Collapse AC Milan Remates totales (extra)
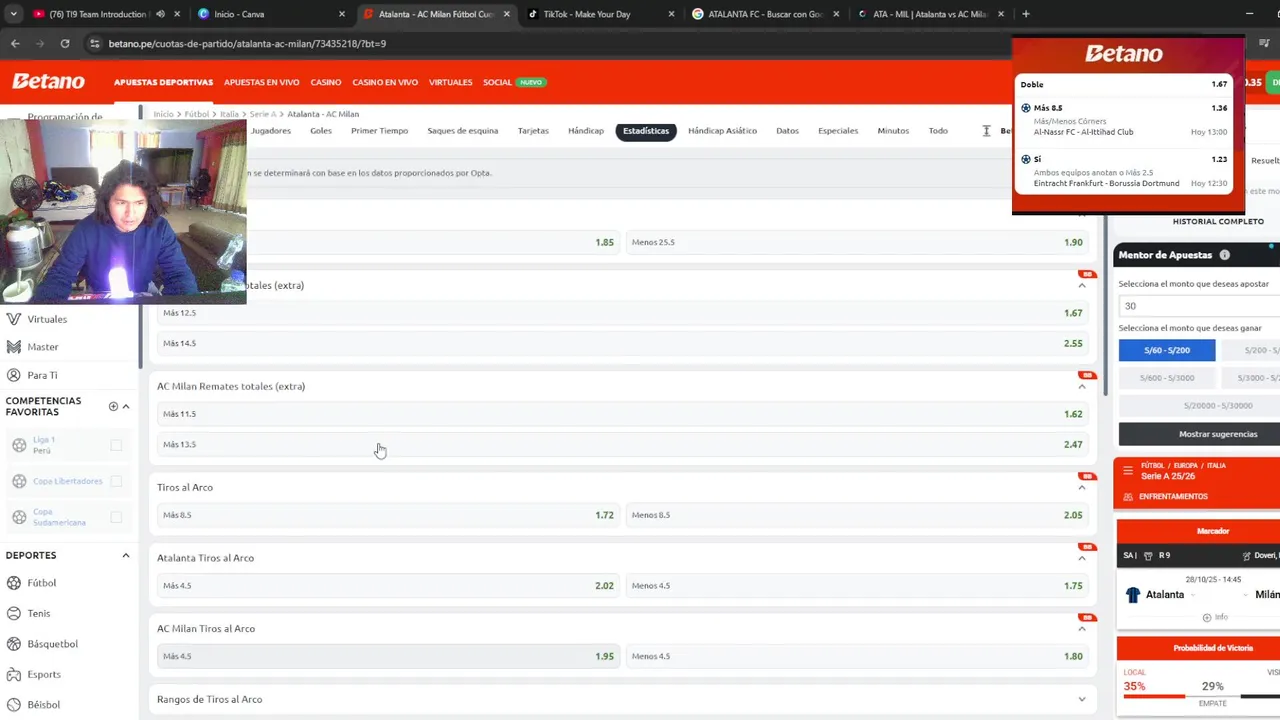 point(1082,386)
